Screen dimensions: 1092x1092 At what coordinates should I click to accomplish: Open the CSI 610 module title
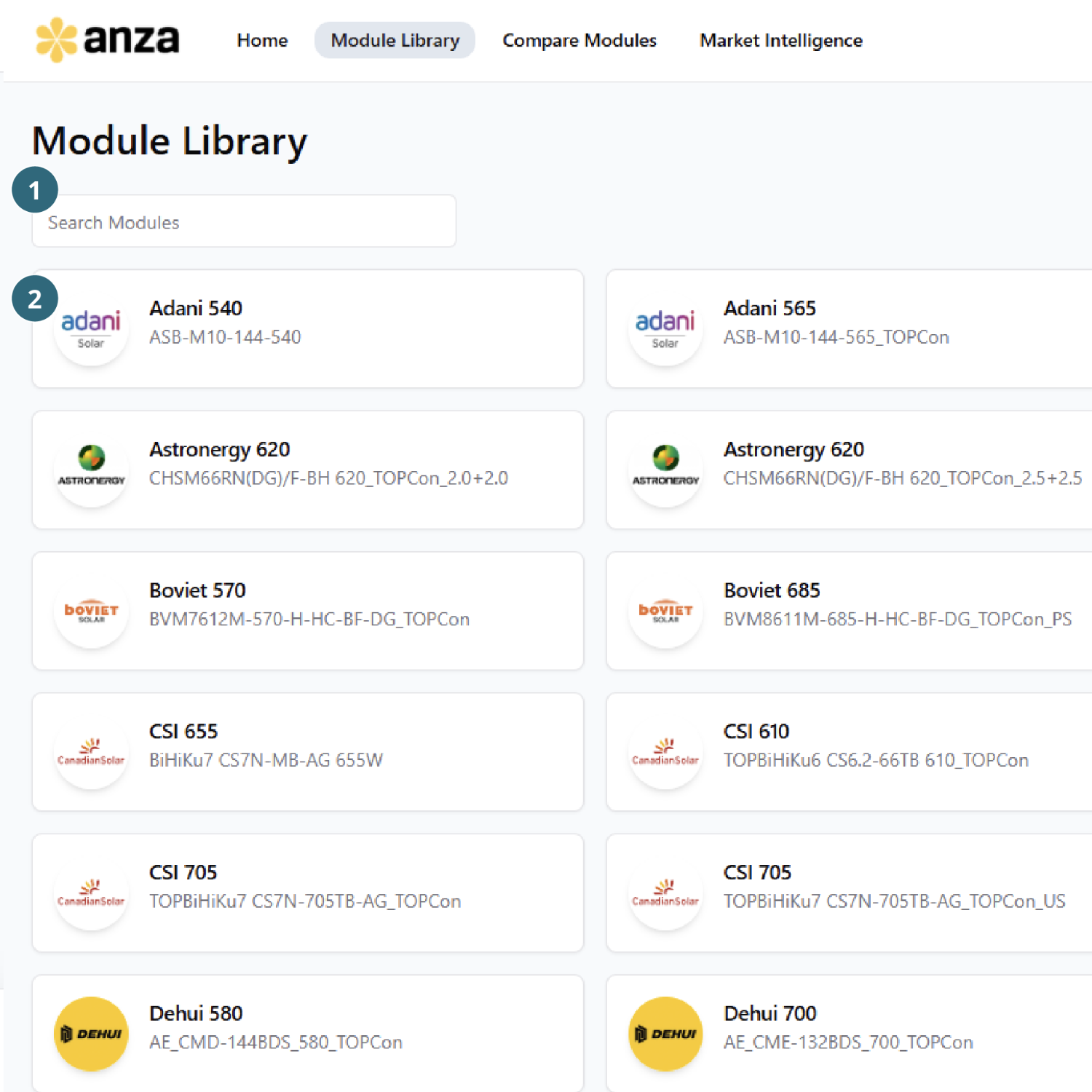coord(756,732)
